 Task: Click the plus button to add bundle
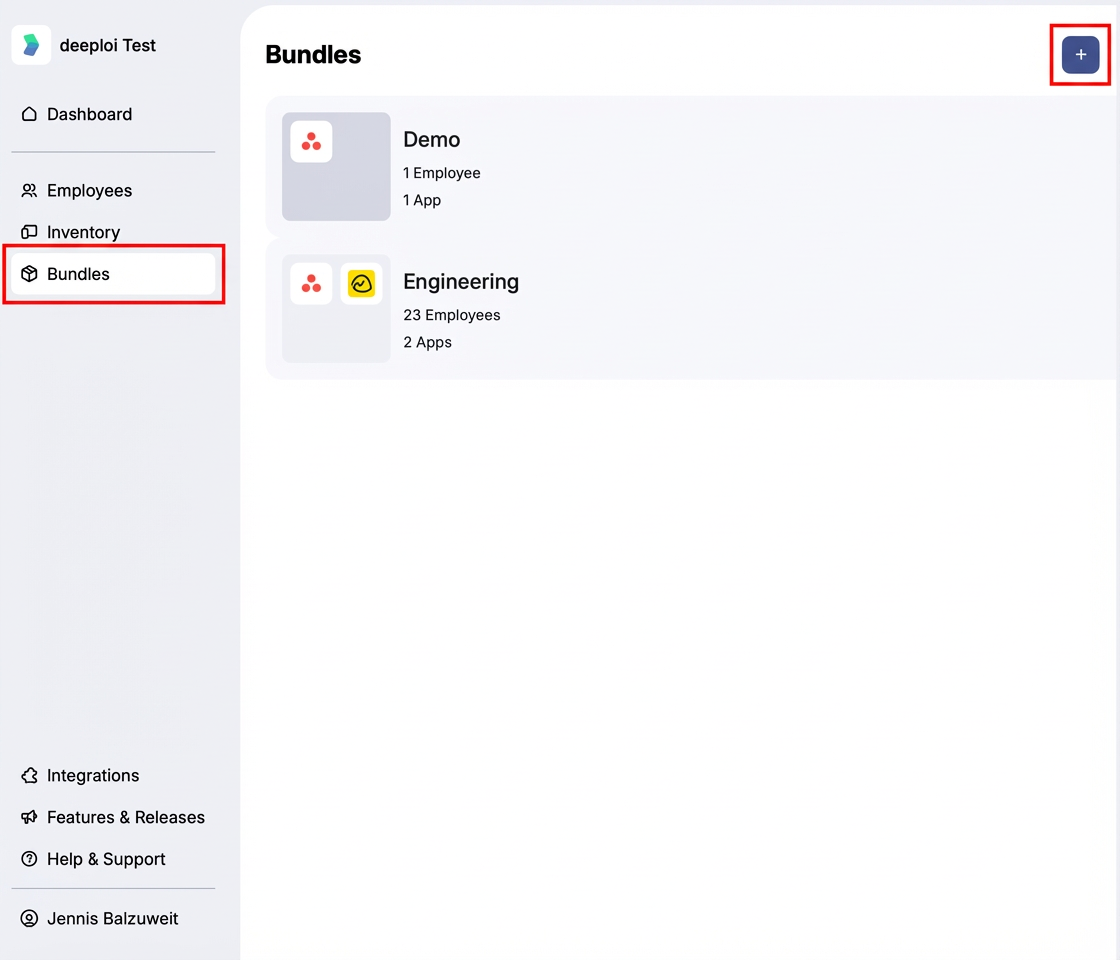click(x=1080, y=54)
